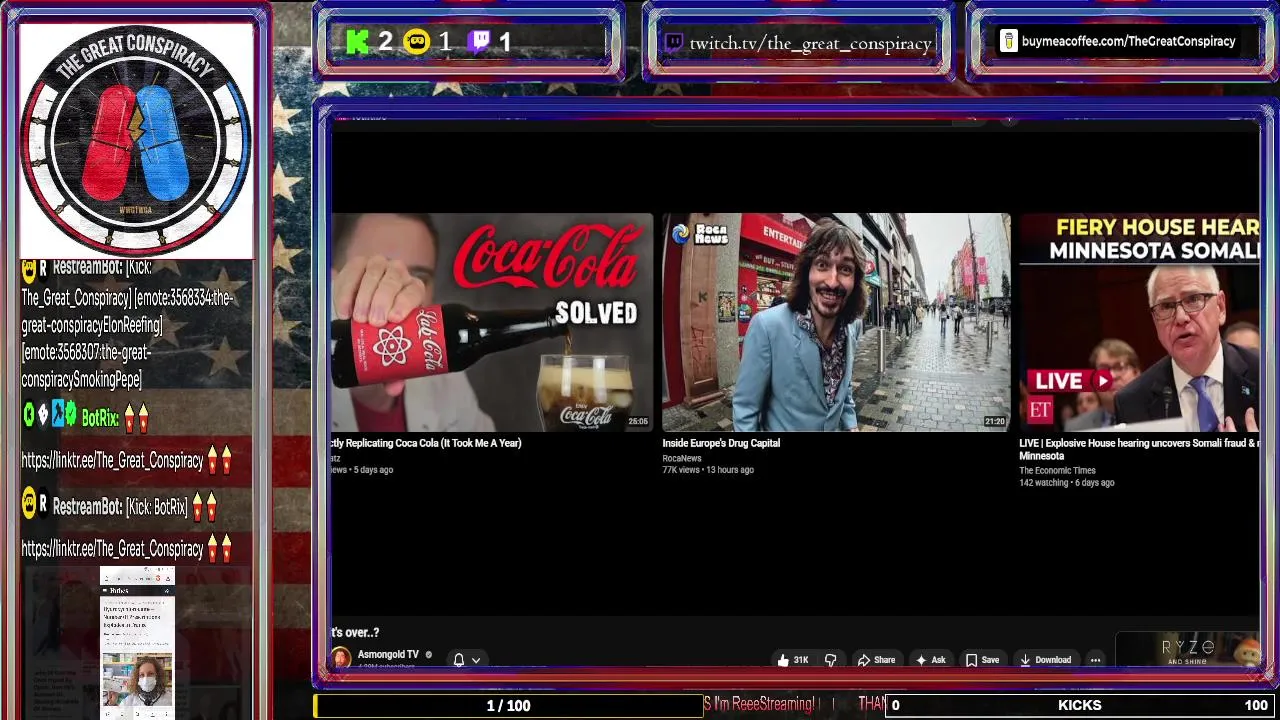
Task: Click the 21:20 duration badge on Drug Capital video
Action: [995, 422]
